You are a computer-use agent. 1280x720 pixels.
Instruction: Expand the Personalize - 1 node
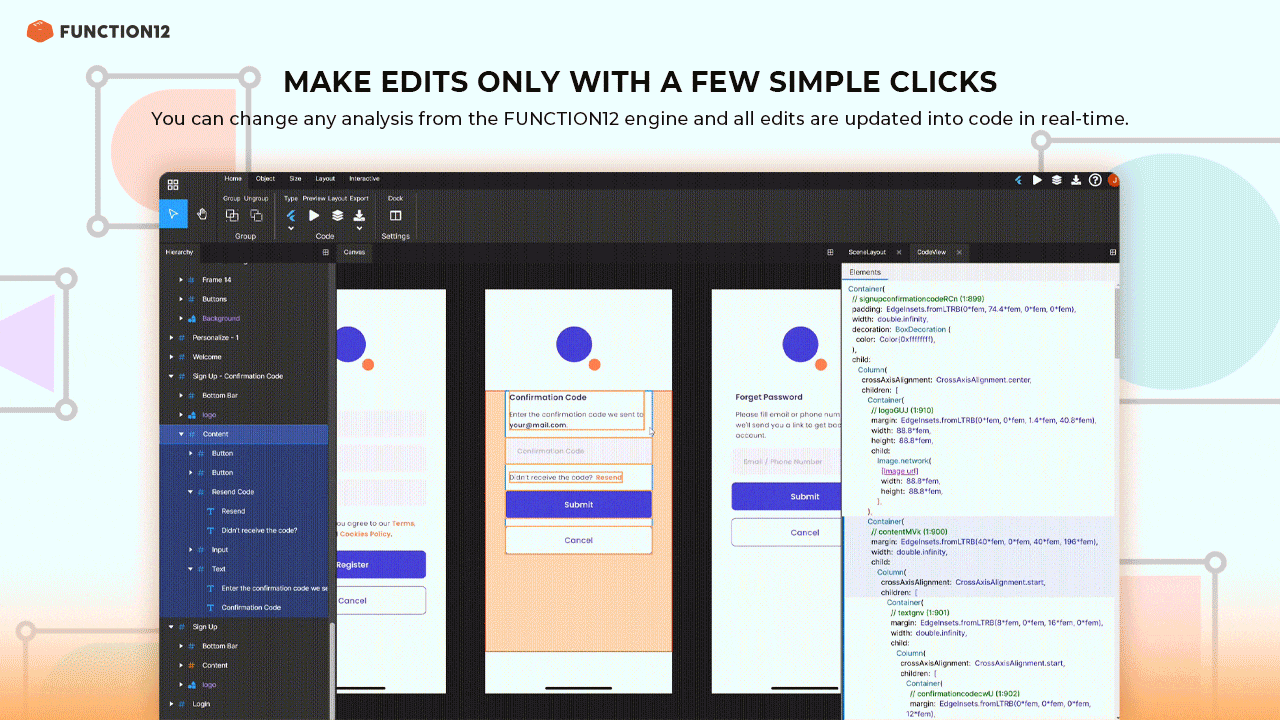click(172, 338)
